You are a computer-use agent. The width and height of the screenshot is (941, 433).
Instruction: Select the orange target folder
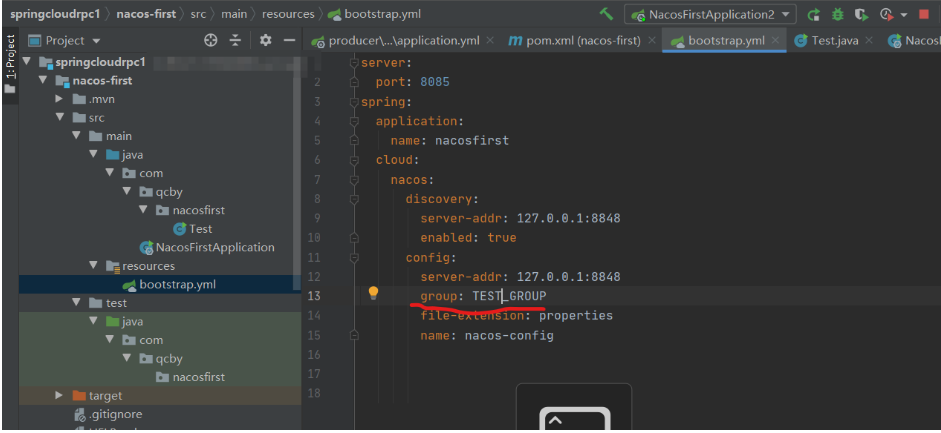coord(97,395)
